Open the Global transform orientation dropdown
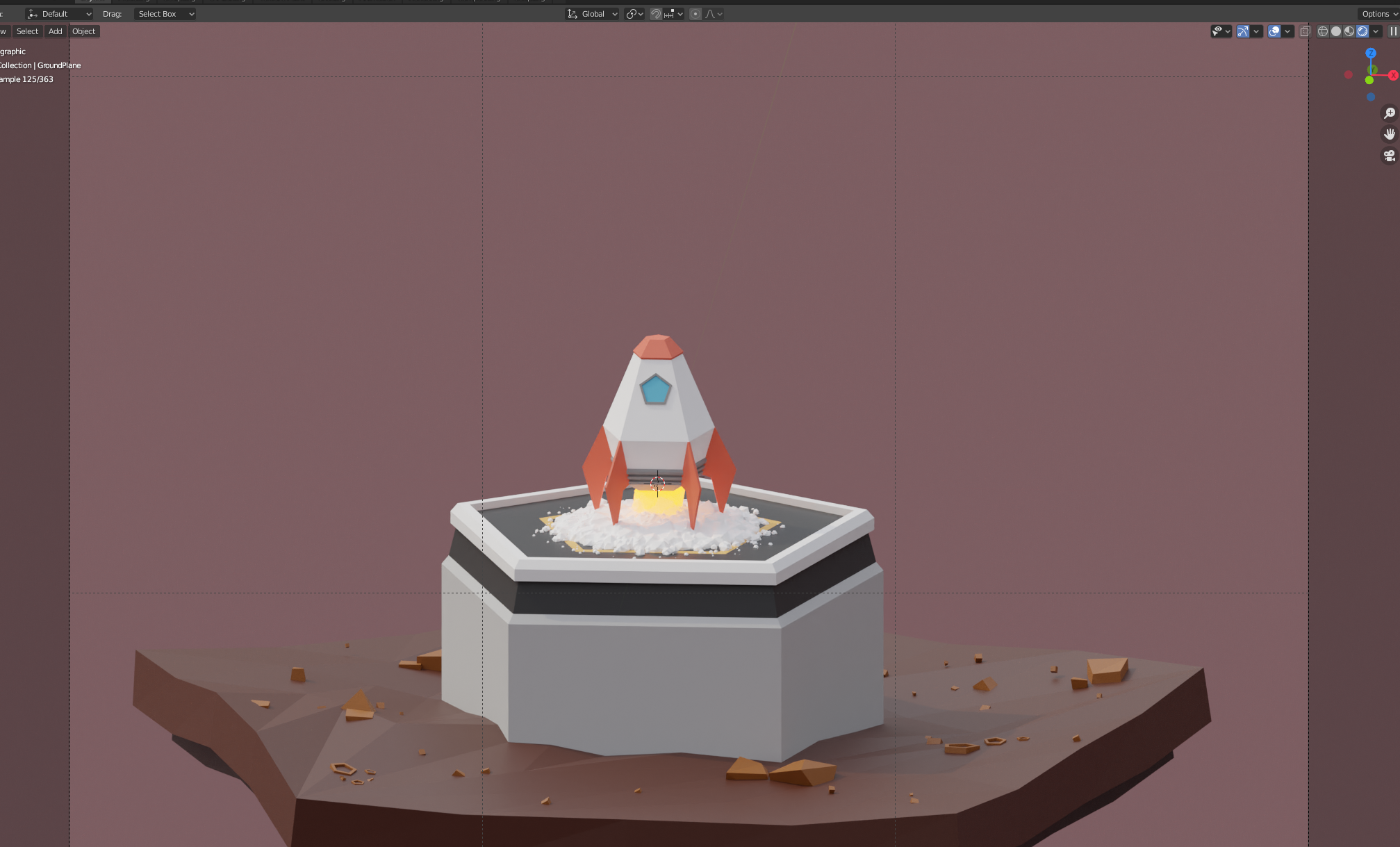1400x847 pixels. [x=591, y=13]
